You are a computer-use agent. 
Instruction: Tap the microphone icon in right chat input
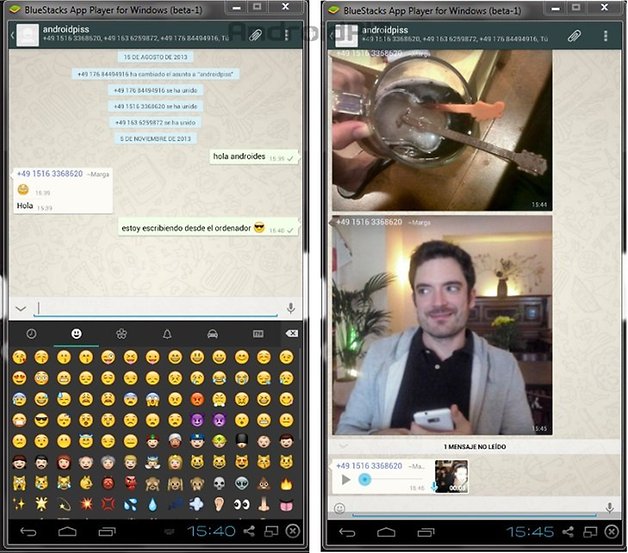tap(610, 507)
